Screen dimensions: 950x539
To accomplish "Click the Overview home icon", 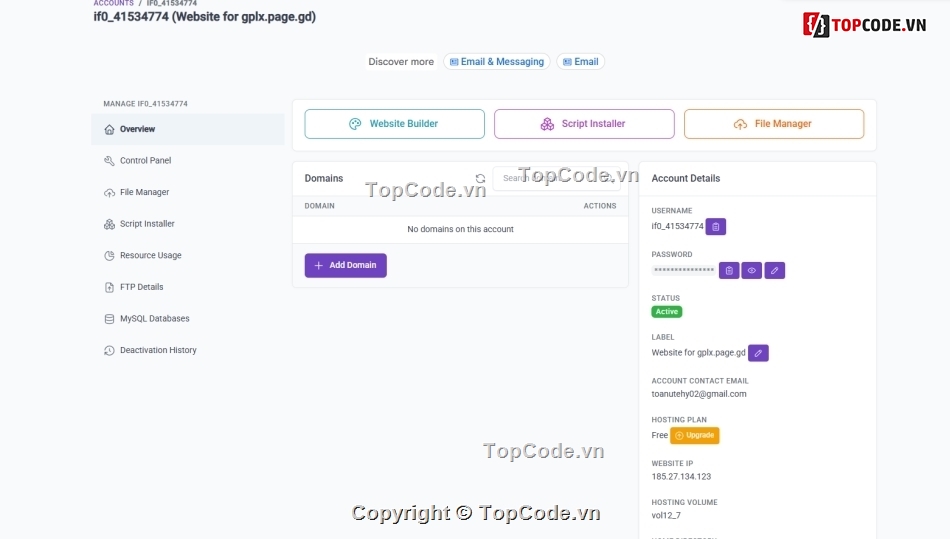I will [109, 129].
